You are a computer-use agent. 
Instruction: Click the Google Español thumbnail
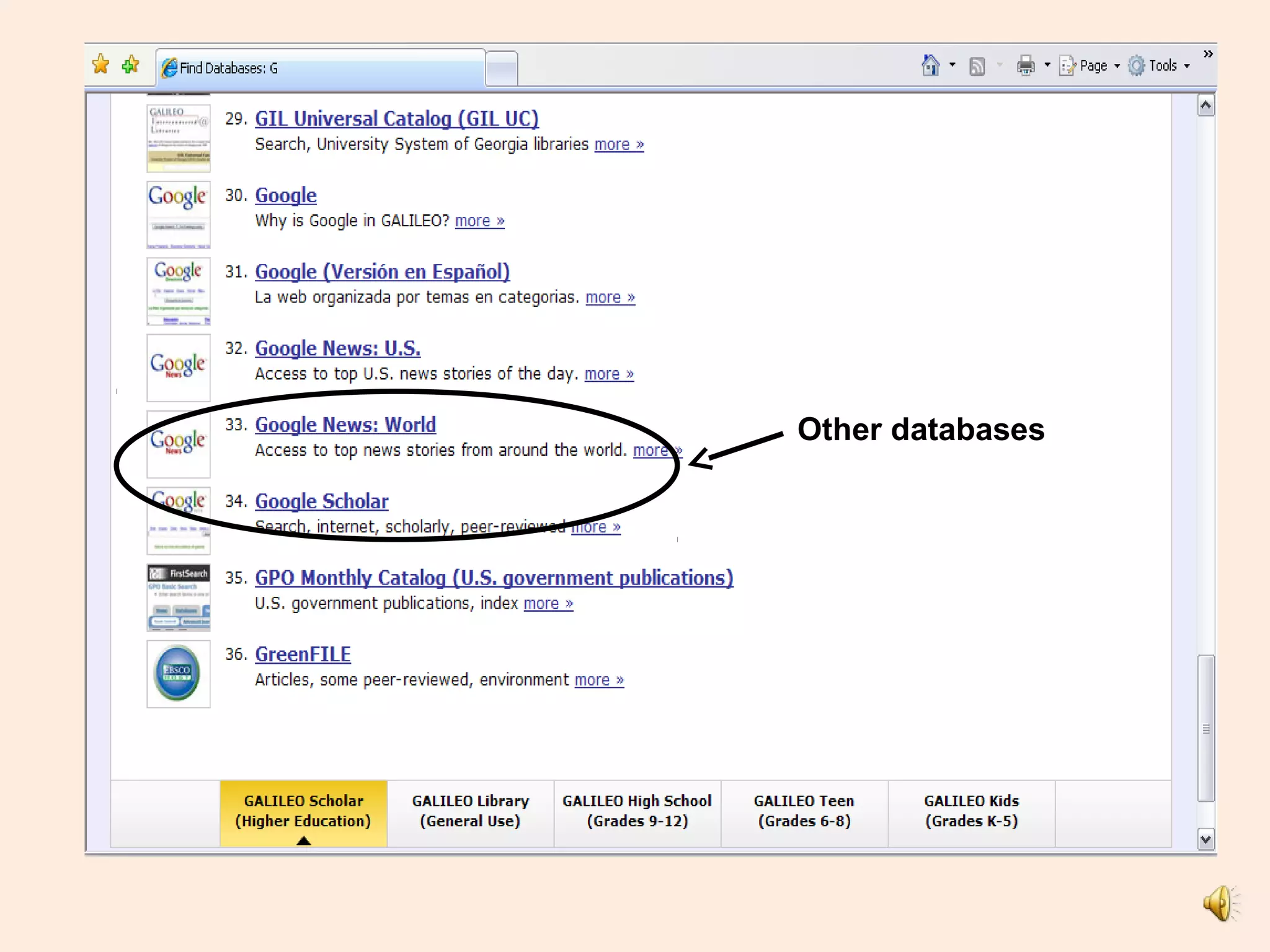179,291
